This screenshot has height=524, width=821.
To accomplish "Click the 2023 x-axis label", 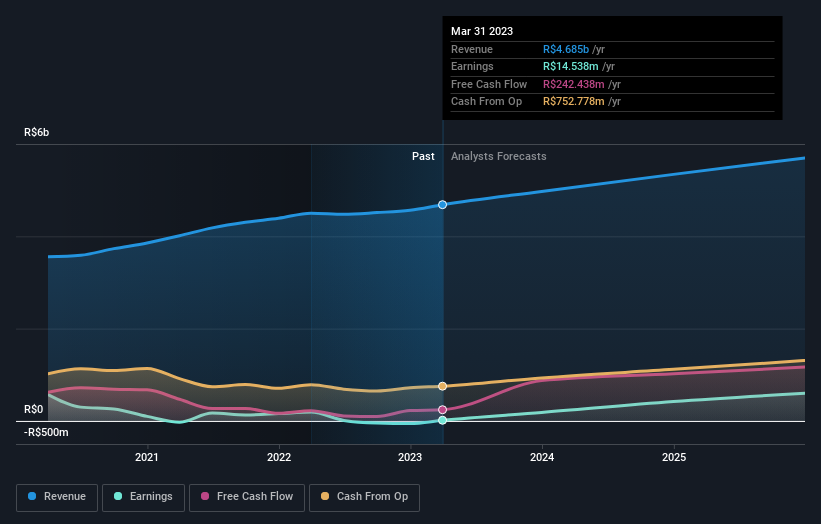I will point(410,457).
